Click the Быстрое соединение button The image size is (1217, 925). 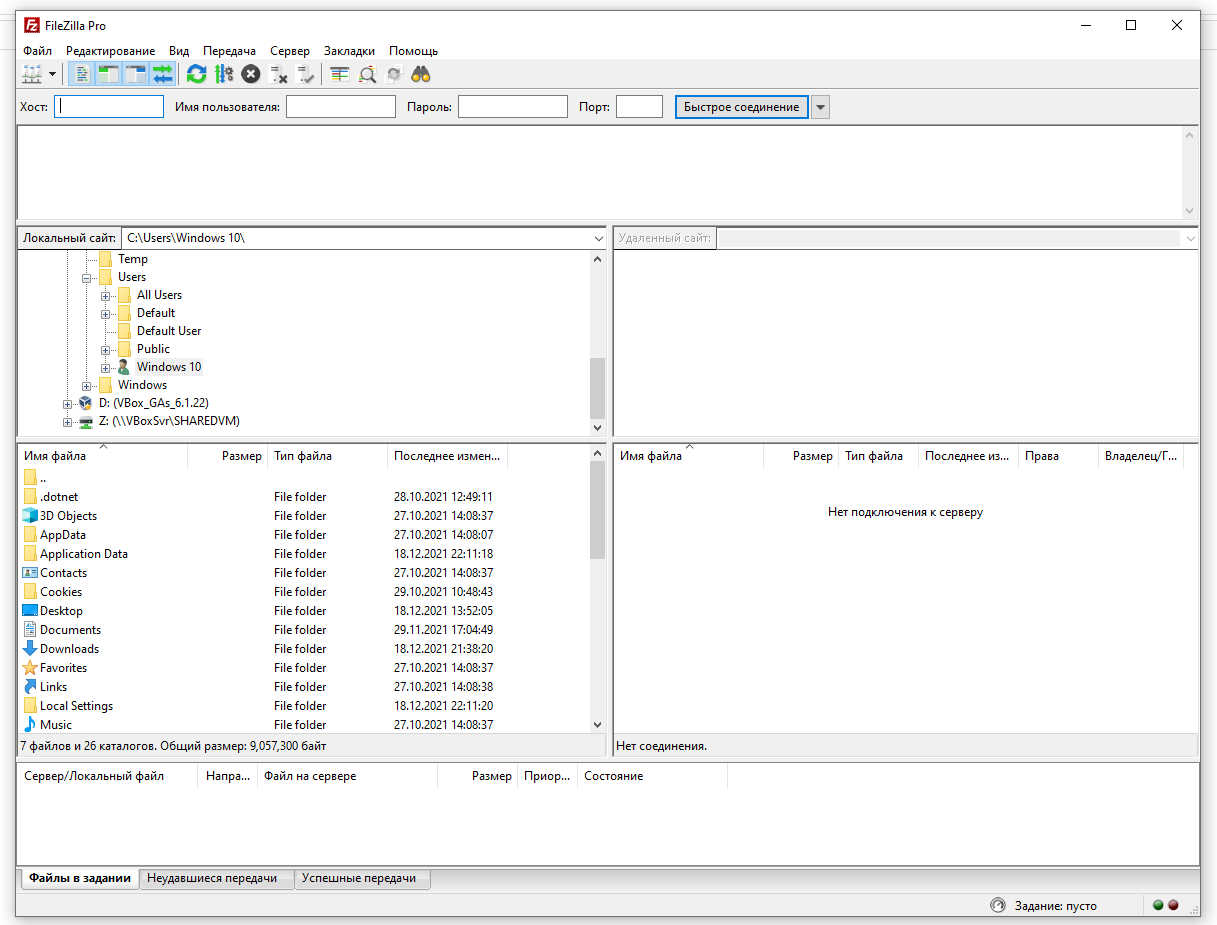click(741, 107)
